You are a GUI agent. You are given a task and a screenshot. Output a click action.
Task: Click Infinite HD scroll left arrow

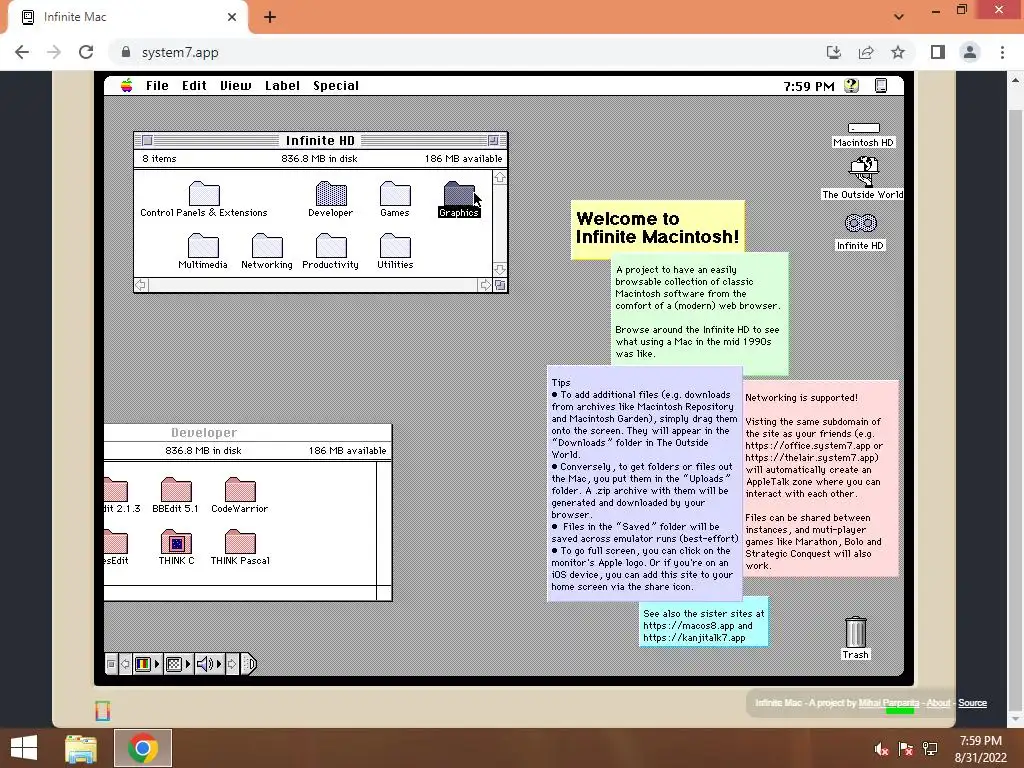pyautogui.click(x=141, y=285)
